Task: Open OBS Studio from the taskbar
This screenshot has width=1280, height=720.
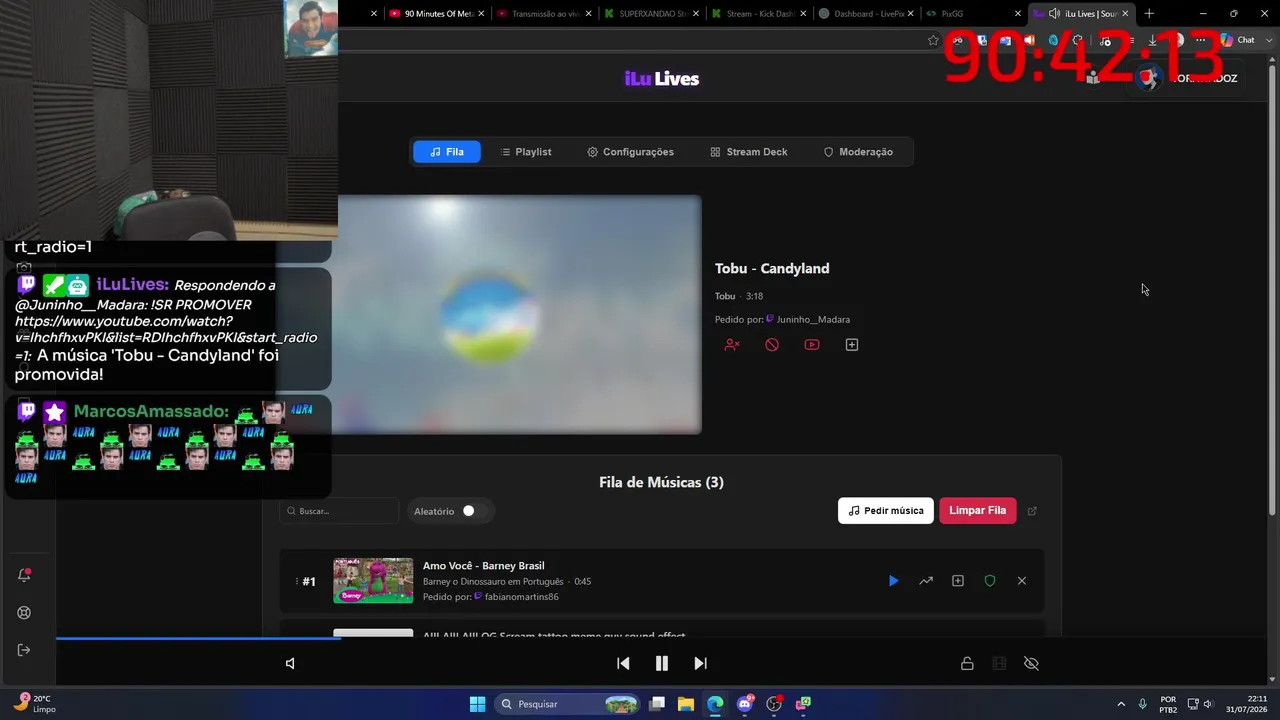Action: [x=773, y=704]
